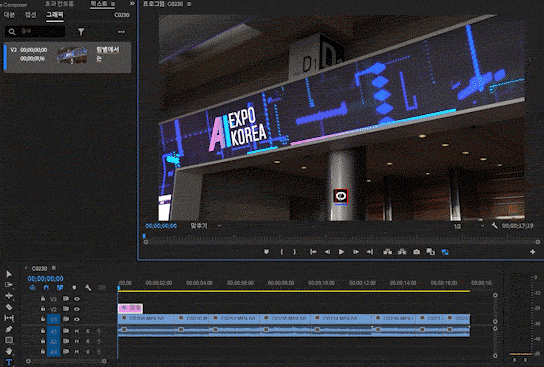
Task: Filter graphics with funnel icon
Action: (81, 32)
